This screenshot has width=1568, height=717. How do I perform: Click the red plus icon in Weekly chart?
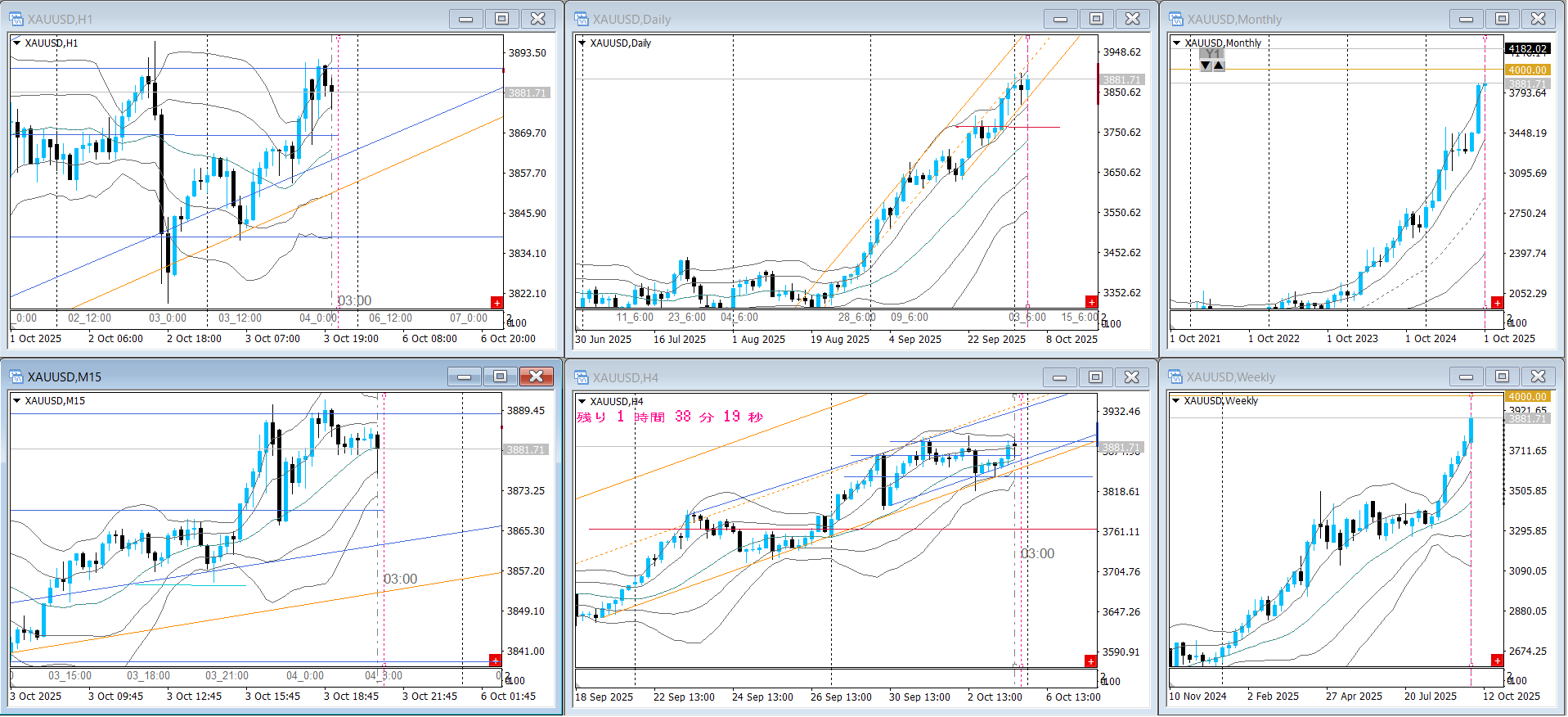pyautogui.click(x=1497, y=661)
